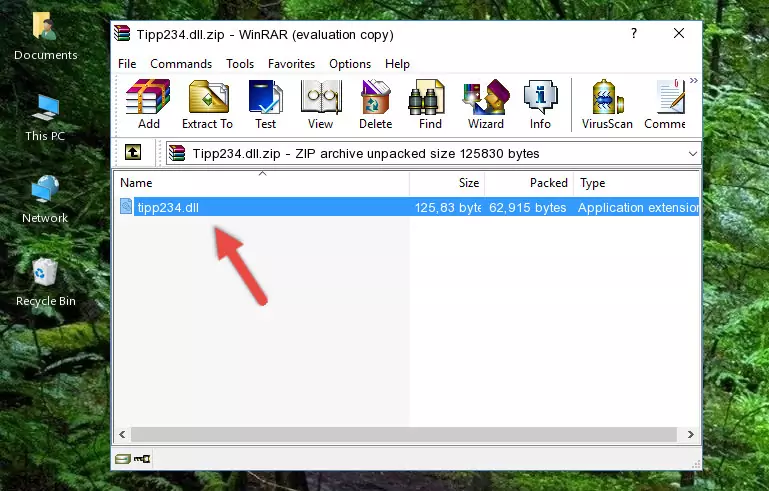Click the key password icon in status bar
The image size is (769, 491).
[142, 459]
